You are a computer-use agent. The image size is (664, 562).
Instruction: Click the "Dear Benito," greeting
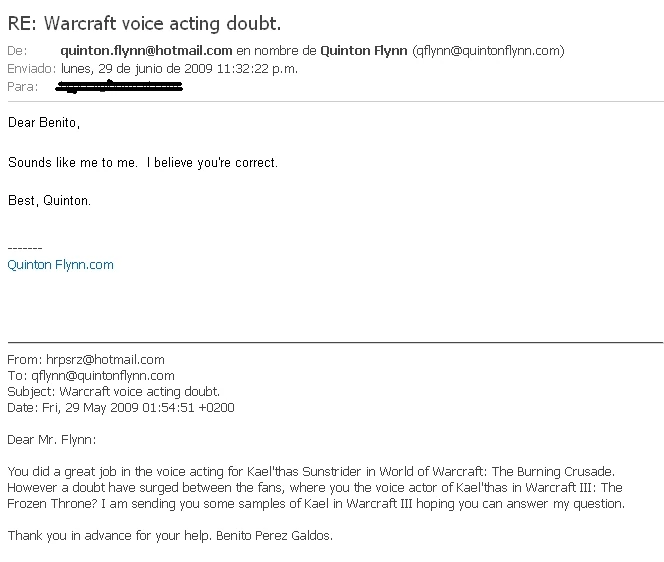coord(42,125)
